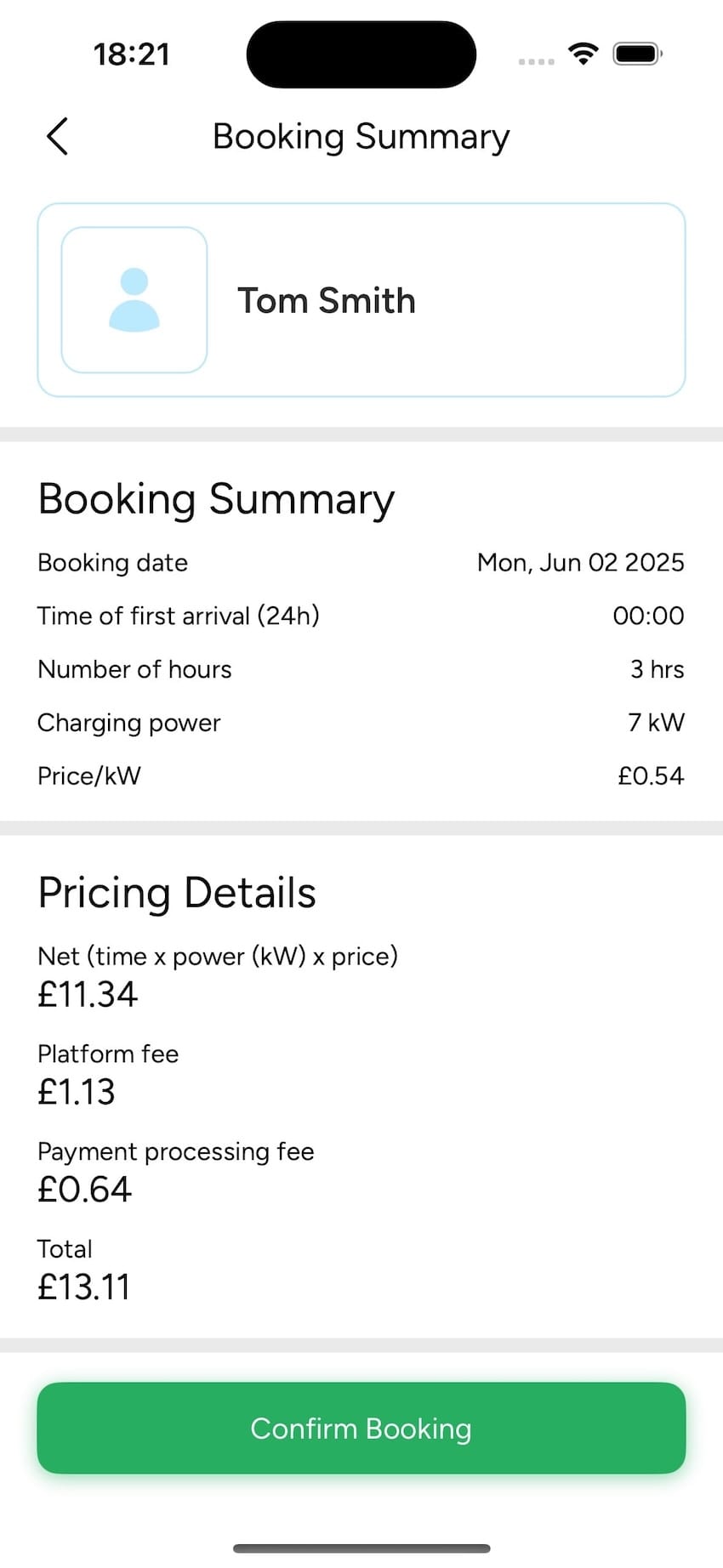Image resolution: width=723 pixels, height=1568 pixels.
Task: Tap the battery status icon
Action: (638, 54)
